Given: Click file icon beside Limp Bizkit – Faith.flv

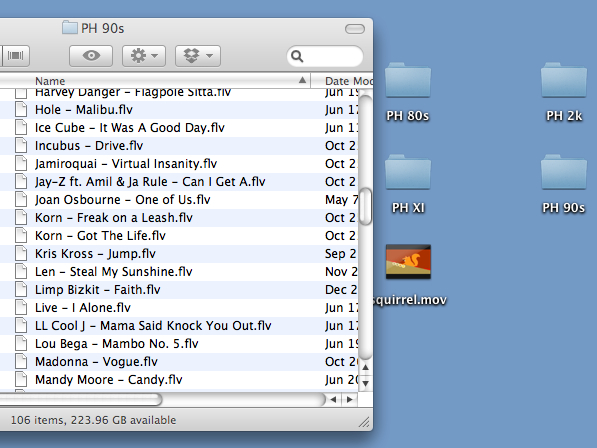Looking at the screenshot, I should coord(21,290).
